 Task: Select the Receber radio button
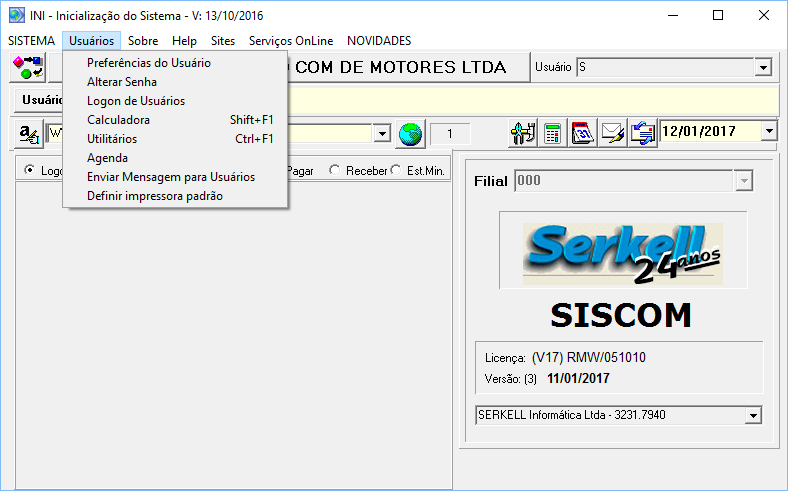pos(334,170)
